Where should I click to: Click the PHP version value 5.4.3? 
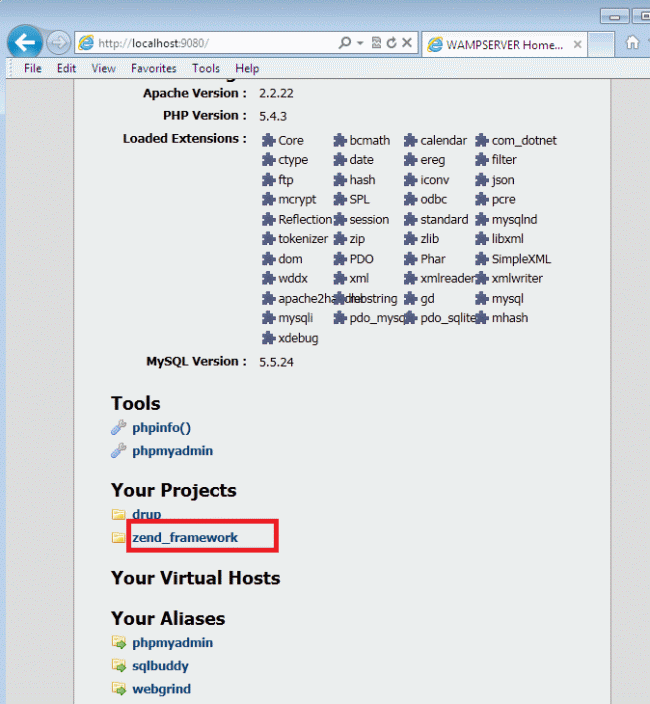point(272,116)
